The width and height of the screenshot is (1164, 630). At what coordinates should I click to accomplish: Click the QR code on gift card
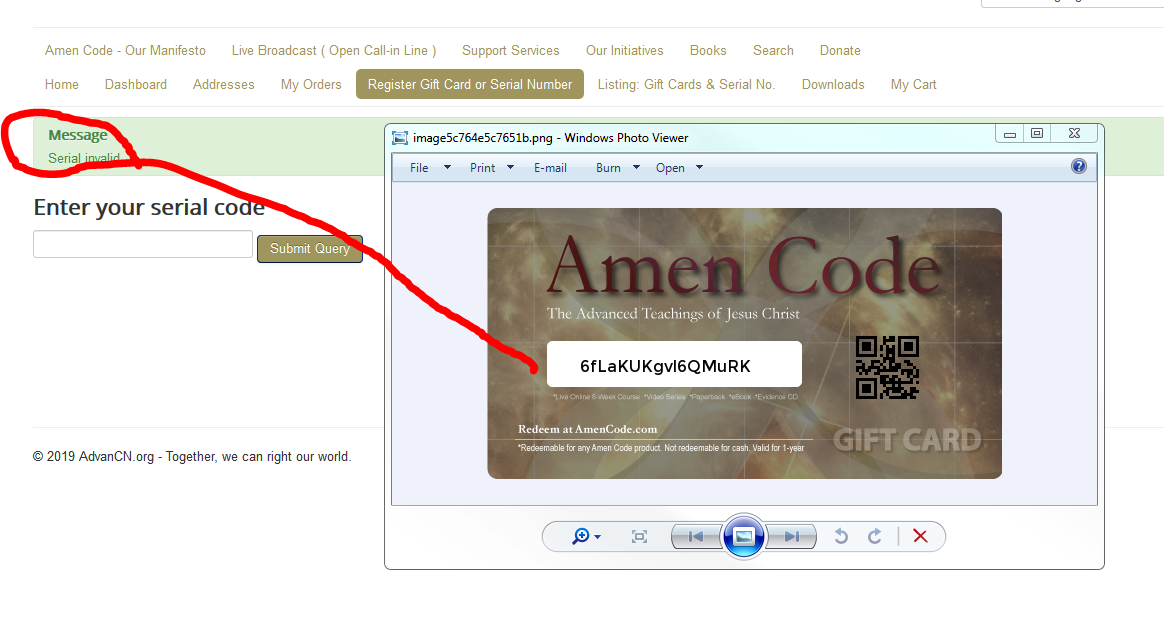point(887,367)
